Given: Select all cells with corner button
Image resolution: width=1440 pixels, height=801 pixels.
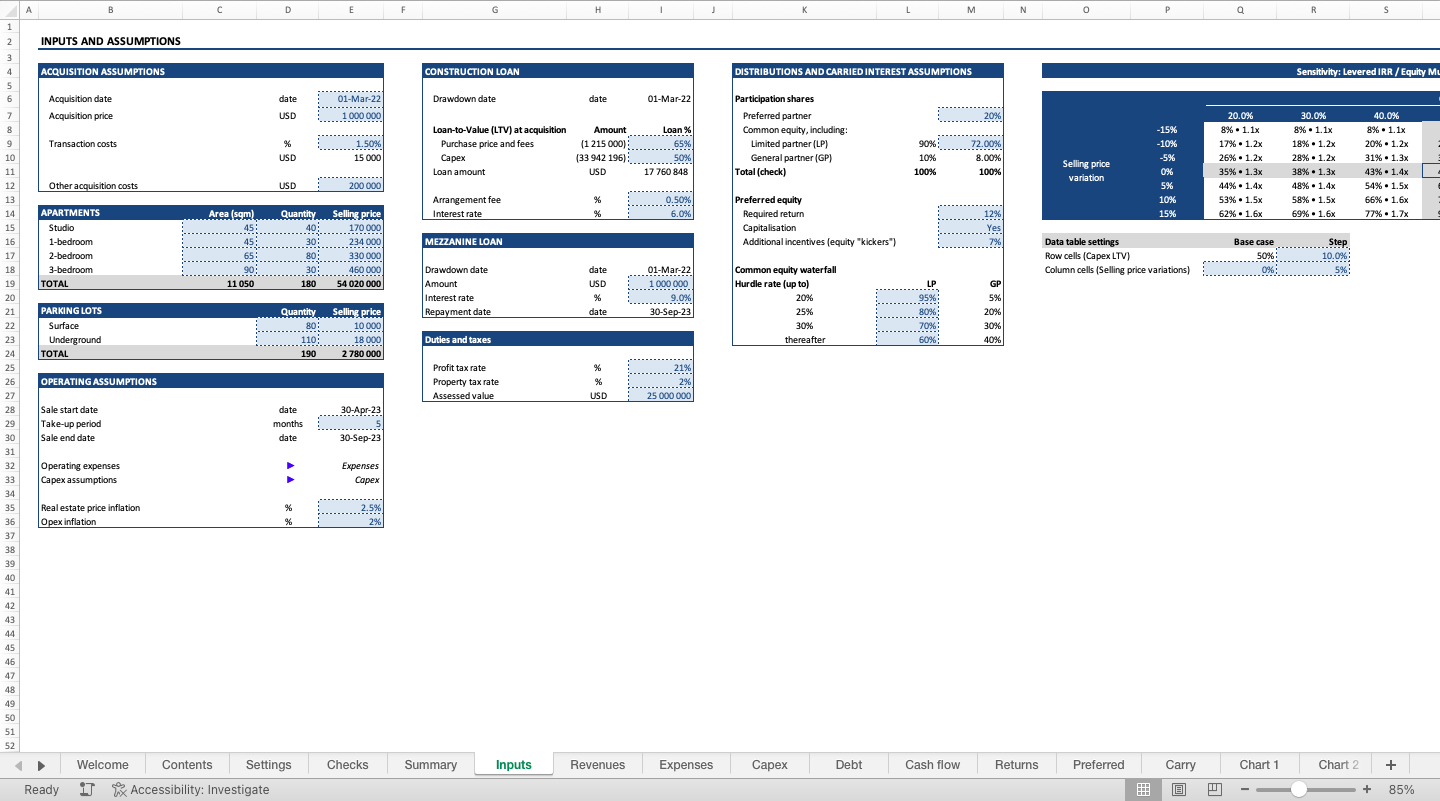Looking at the screenshot, I should [9, 10].
